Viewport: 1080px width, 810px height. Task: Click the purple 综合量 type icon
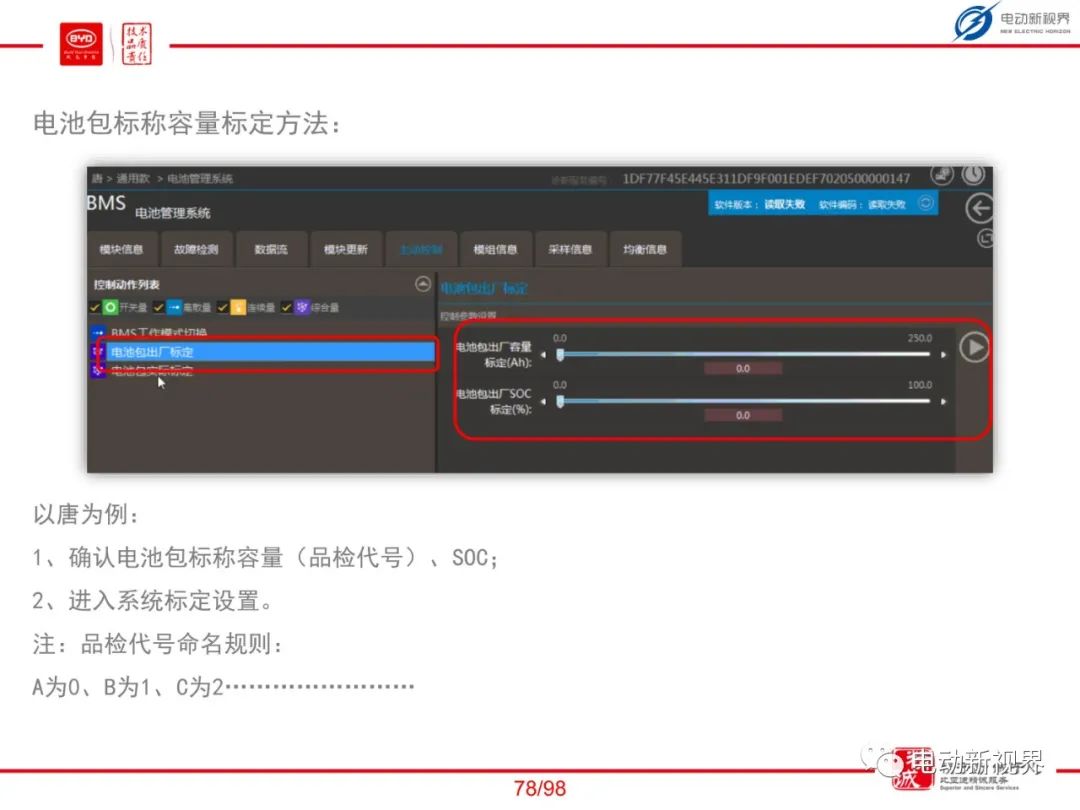coord(302,307)
